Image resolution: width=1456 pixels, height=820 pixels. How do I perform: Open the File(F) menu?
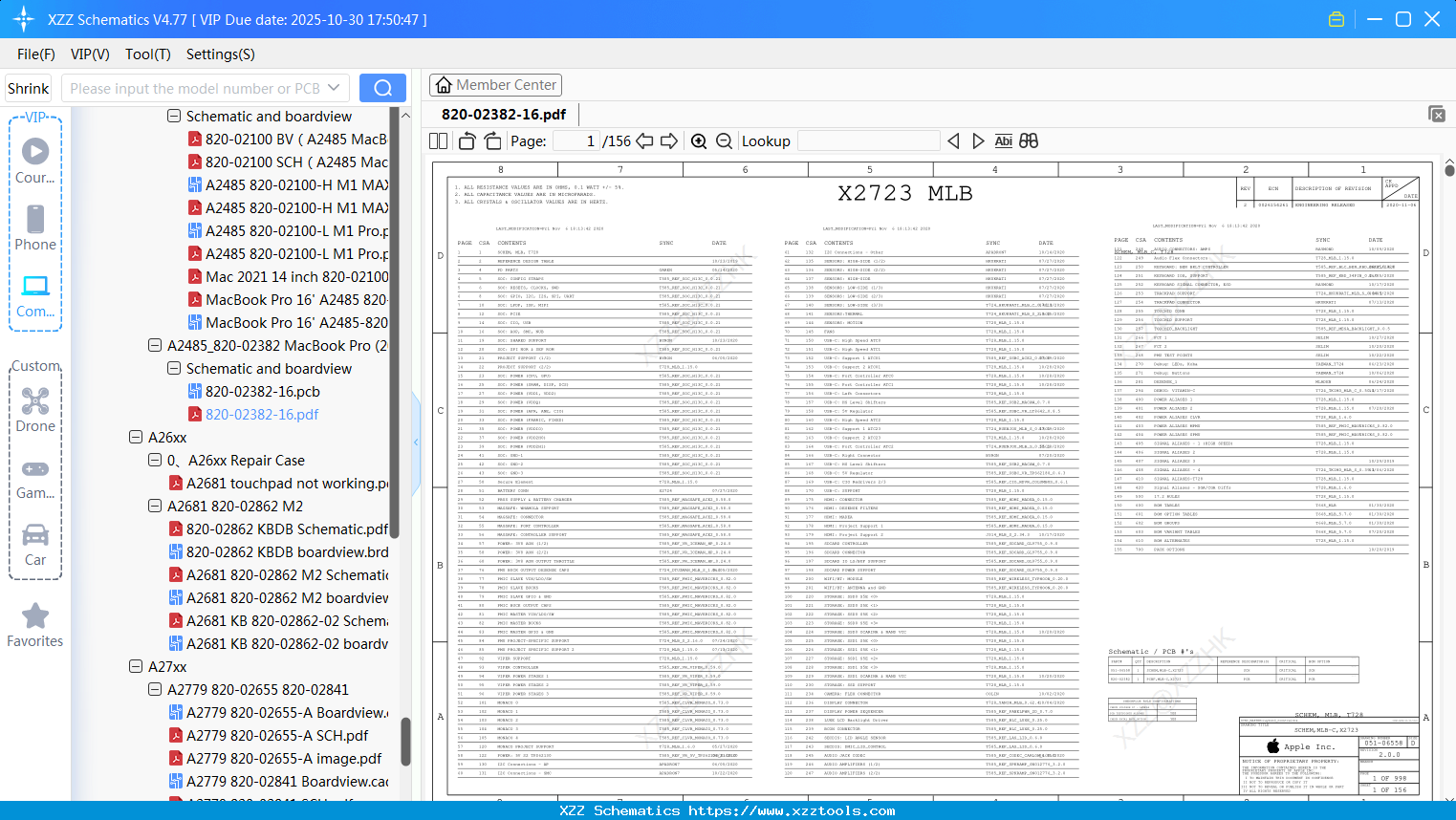(36, 54)
